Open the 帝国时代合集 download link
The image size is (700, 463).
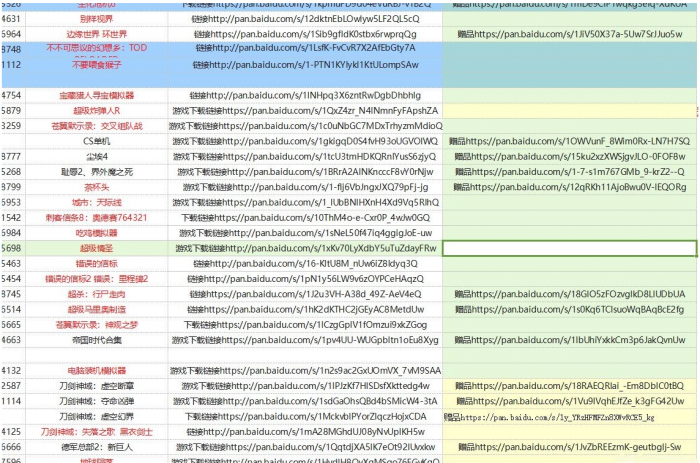coord(304,340)
